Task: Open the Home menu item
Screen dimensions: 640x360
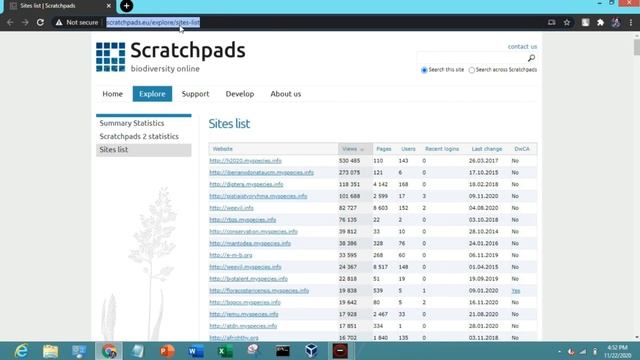Action: [113, 94]
